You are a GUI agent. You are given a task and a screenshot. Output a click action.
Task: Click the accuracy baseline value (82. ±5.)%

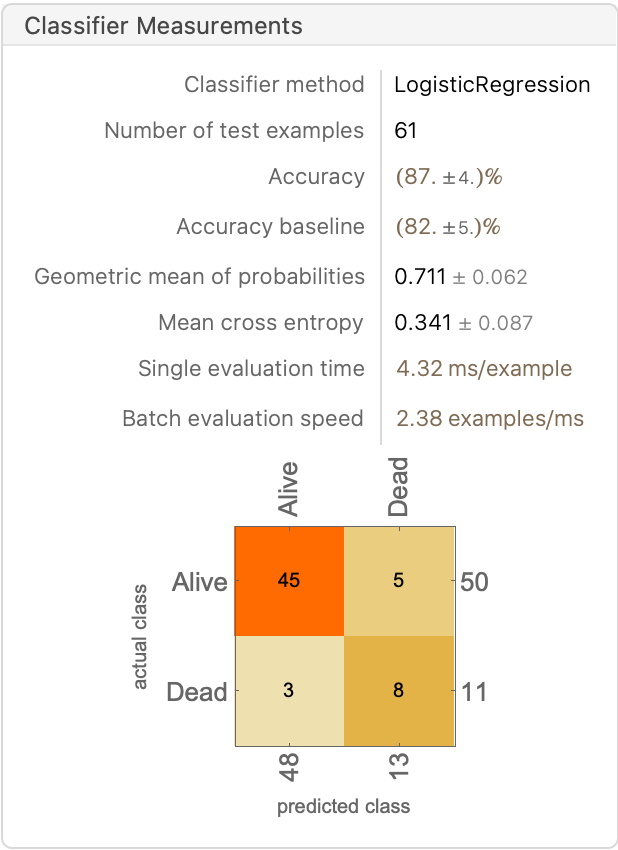point(448,227)
